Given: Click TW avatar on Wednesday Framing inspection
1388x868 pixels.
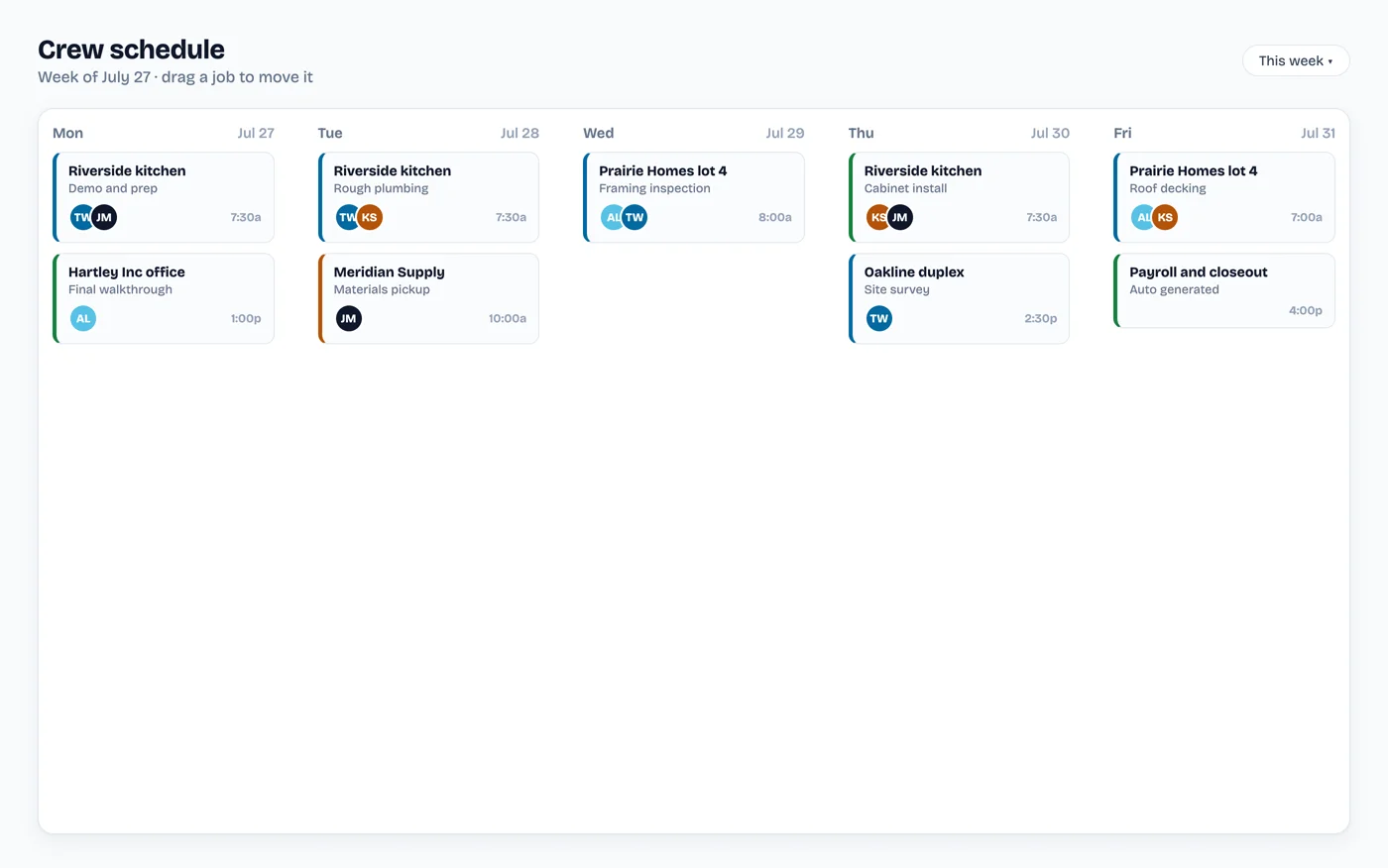Looking at the screenshot, I should click(635, 217).
